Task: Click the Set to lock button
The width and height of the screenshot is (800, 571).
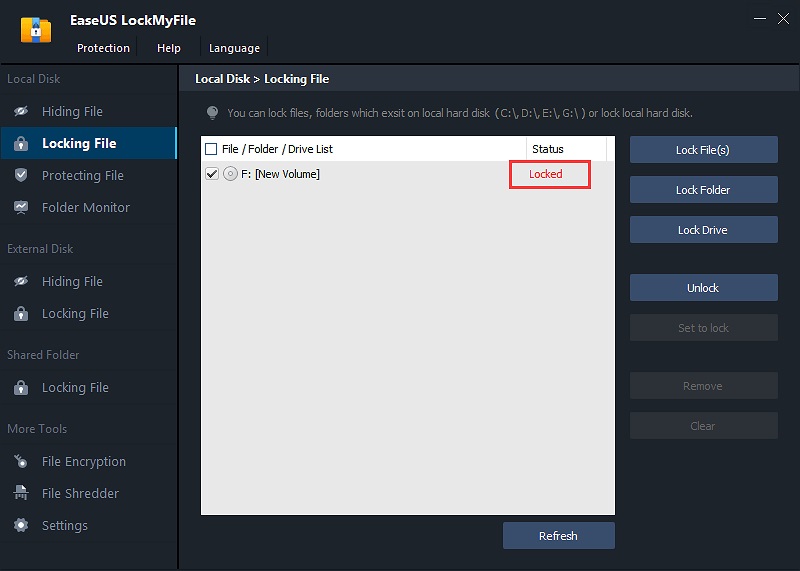Action: [x=704, y=328]
